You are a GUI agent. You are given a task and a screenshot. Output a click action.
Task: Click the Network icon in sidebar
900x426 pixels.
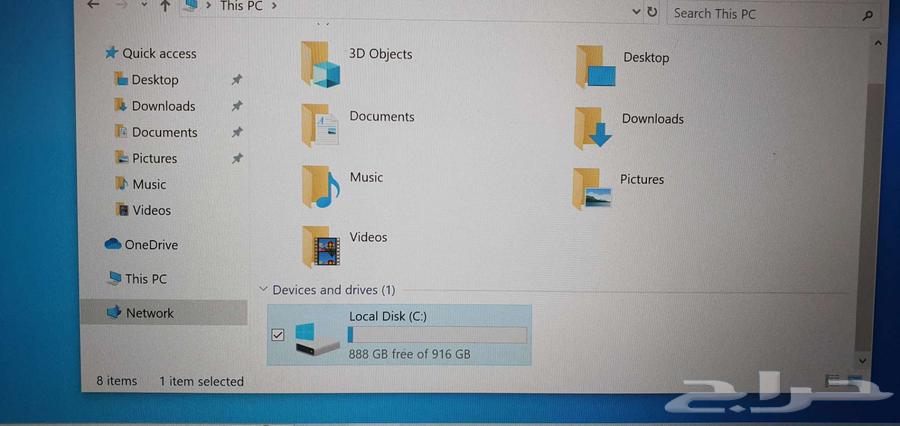click(x=114, y=312)
